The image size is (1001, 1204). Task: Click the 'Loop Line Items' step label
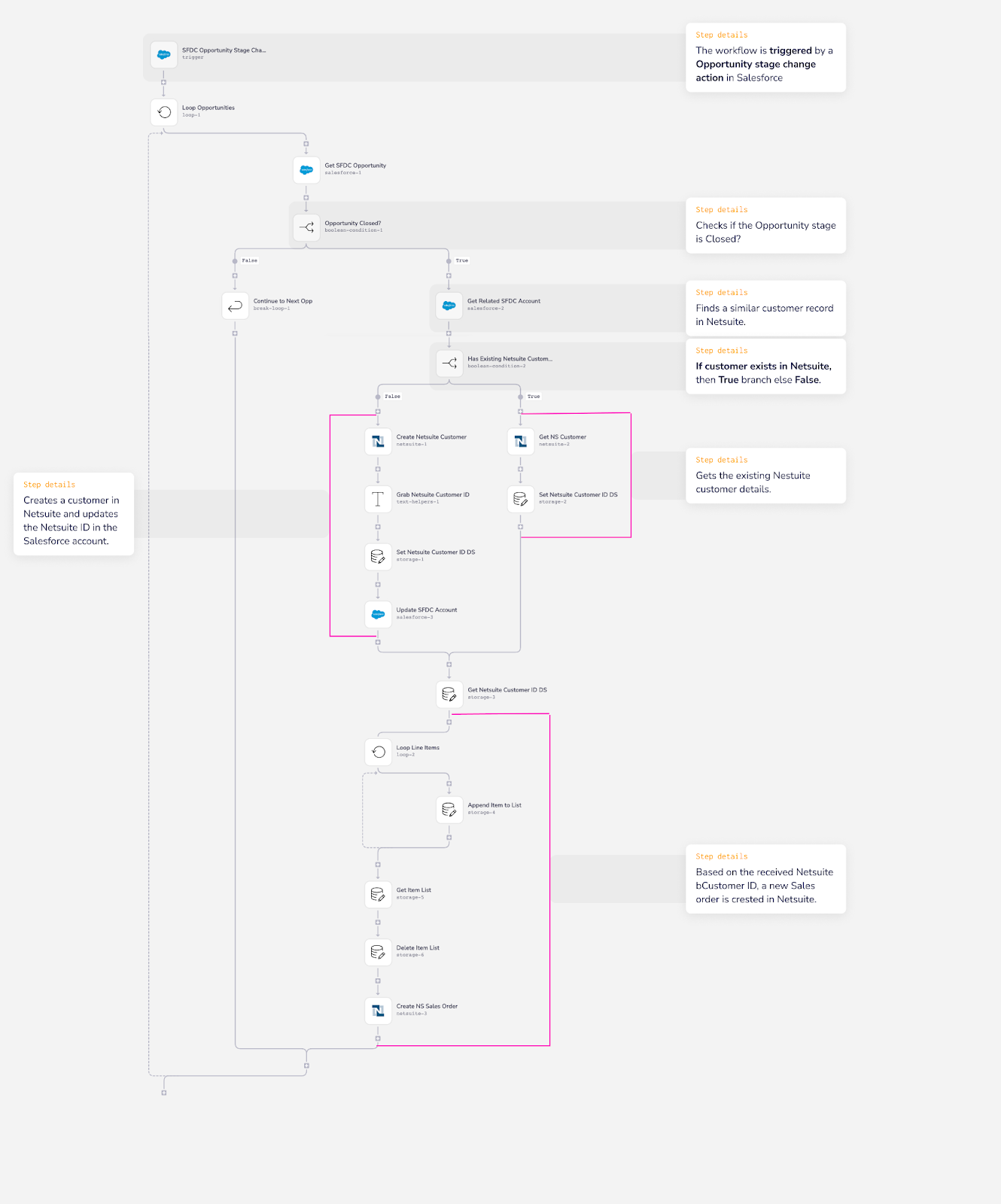[418, 748]
